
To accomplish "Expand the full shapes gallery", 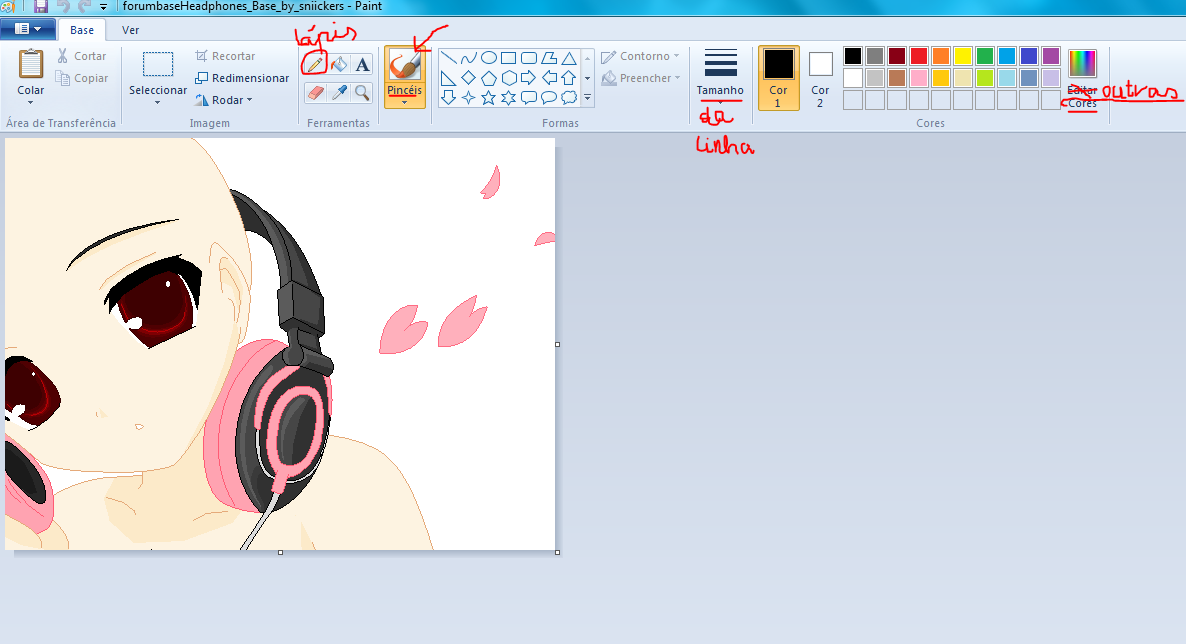I will click(588, 97).
